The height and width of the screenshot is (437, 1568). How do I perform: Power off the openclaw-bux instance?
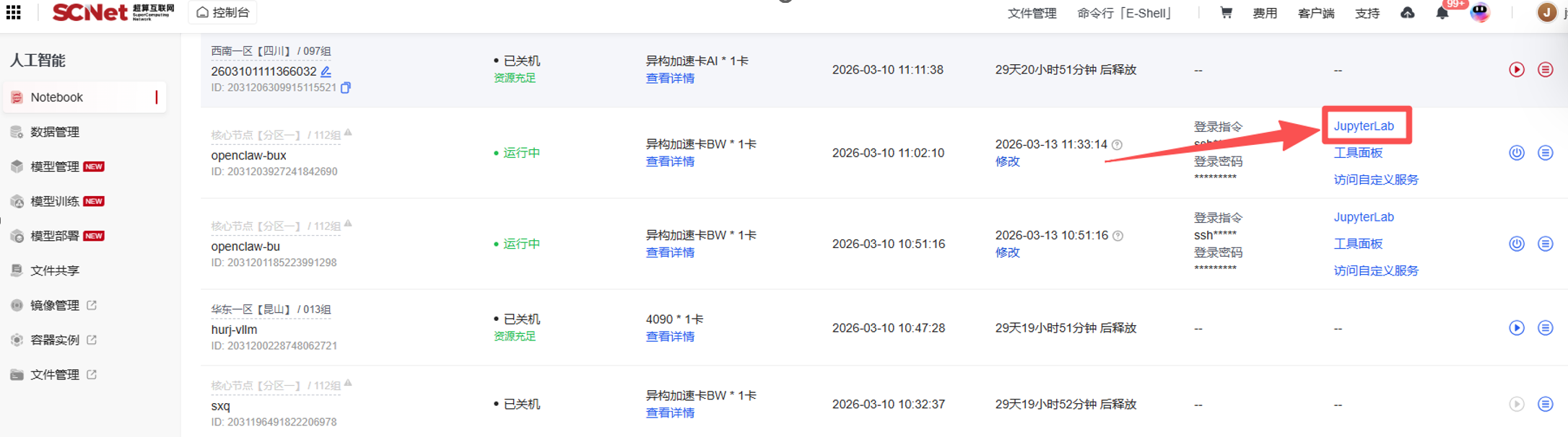(1516, 153)
